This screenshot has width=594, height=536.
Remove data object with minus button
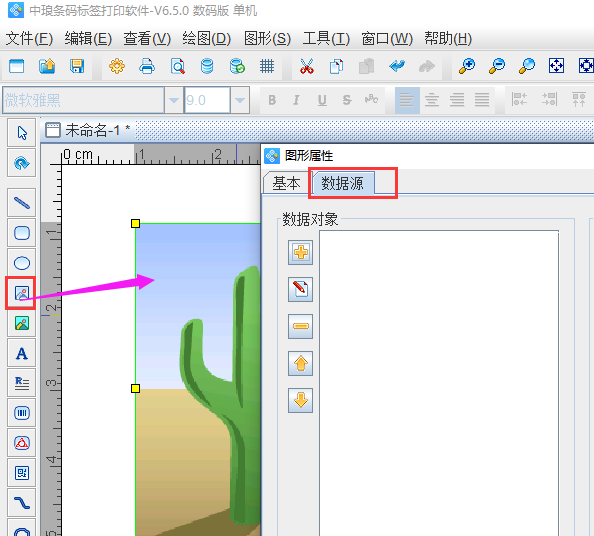[x=300, y=326]
